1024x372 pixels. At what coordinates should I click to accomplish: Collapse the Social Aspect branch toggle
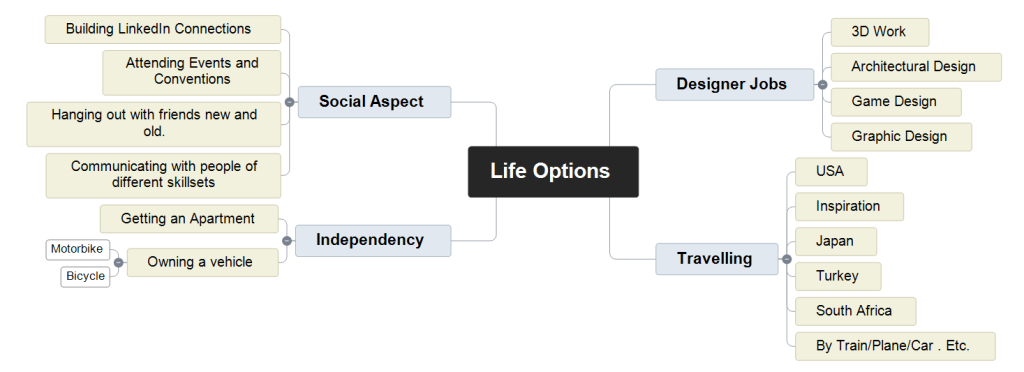[x=289, y=102]
